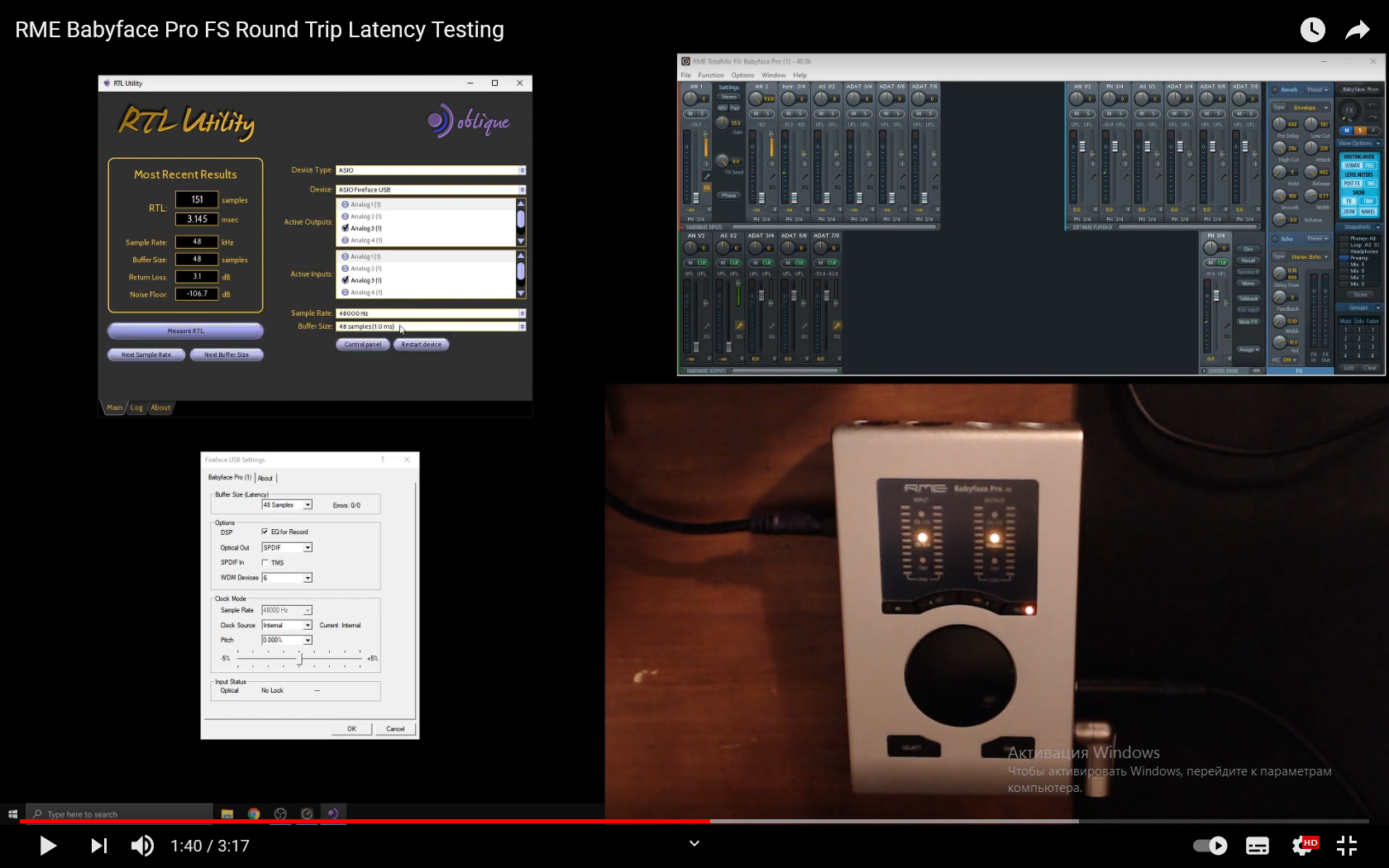Open RTL Utility Sample Rate dropdown

click(431, 313)
